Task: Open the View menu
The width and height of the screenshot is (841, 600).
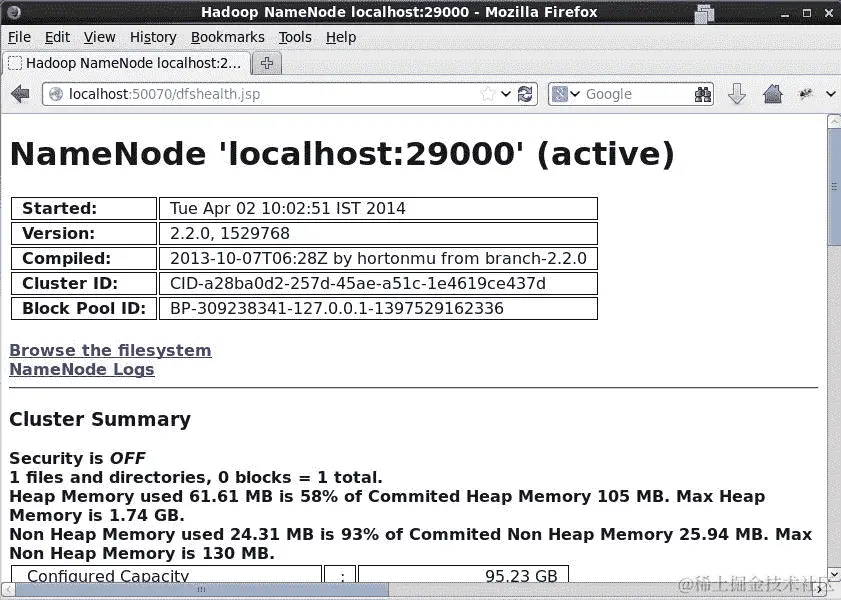Action: [99, 37]
